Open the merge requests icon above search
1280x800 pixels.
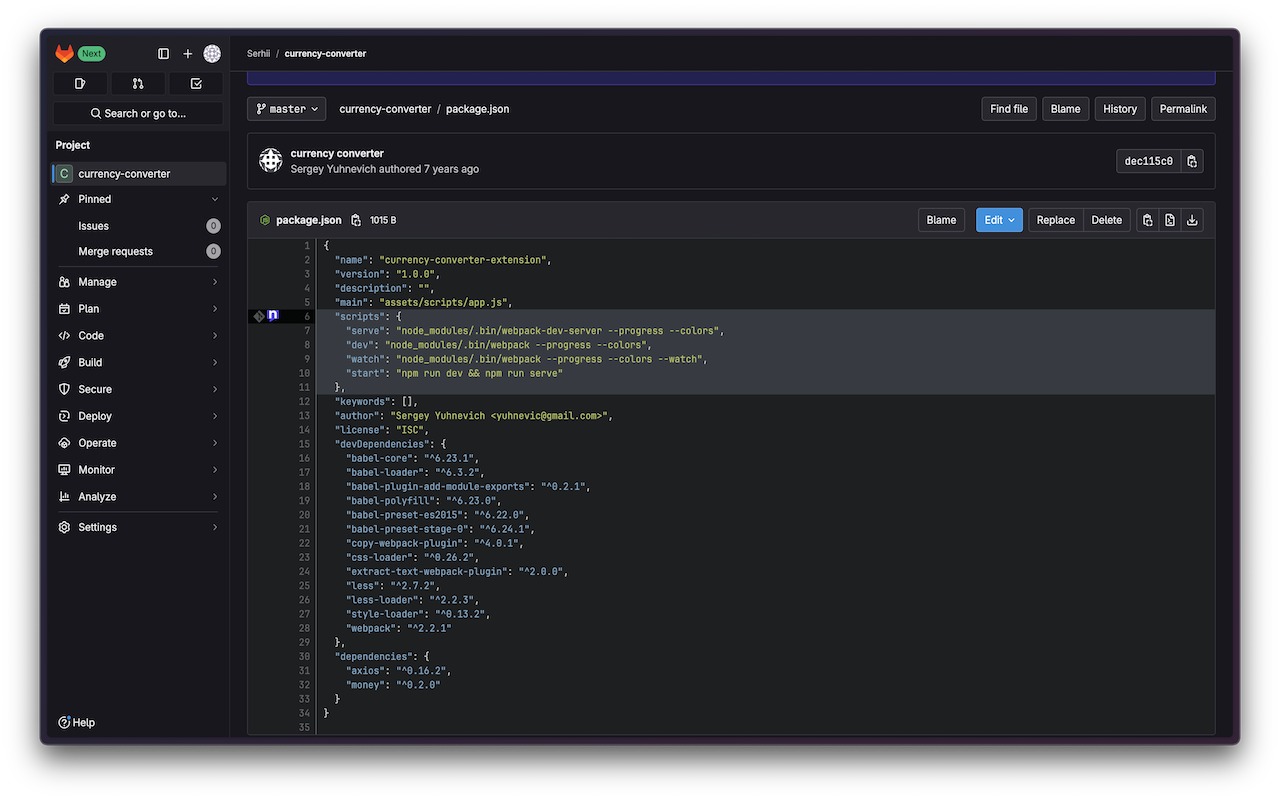pyautogui.click(x=138, y=83)
